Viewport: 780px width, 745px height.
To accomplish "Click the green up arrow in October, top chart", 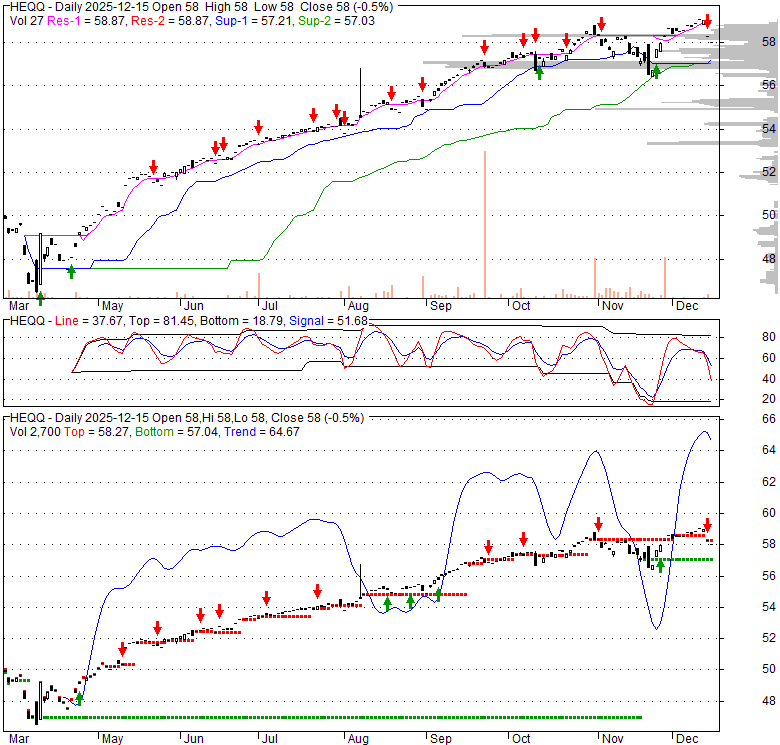I will 540,72.
